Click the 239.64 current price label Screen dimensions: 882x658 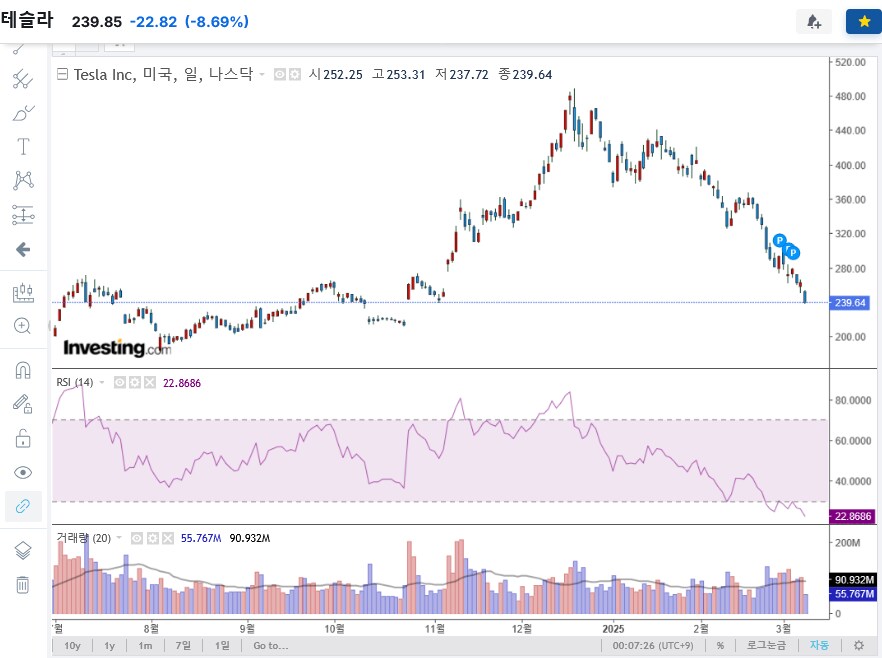(850, 303)
